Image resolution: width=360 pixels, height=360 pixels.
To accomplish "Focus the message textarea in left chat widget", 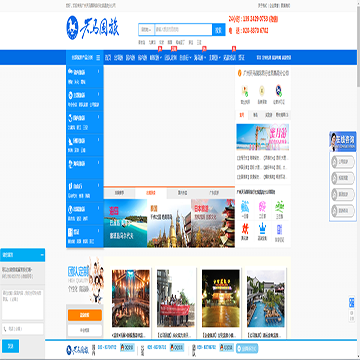I will click(x=23, y=304).
